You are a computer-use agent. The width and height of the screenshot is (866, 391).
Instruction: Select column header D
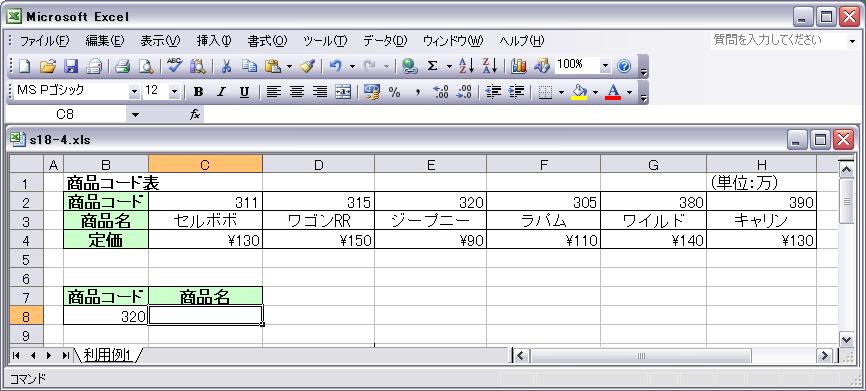point(318,164)
